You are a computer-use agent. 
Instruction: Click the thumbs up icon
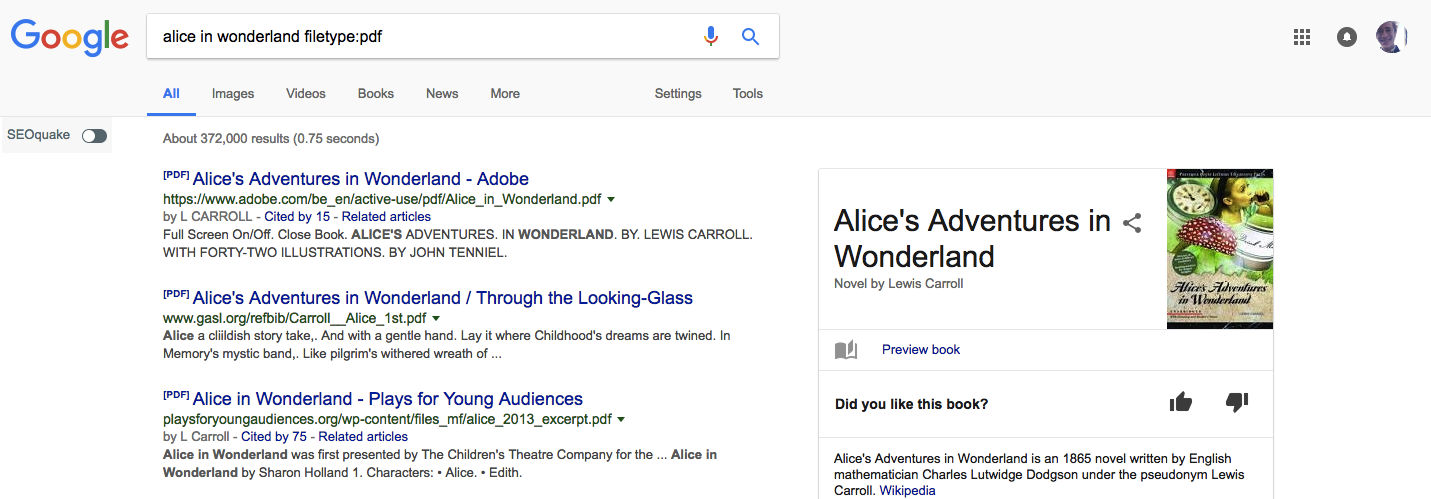coord(1181,403)
